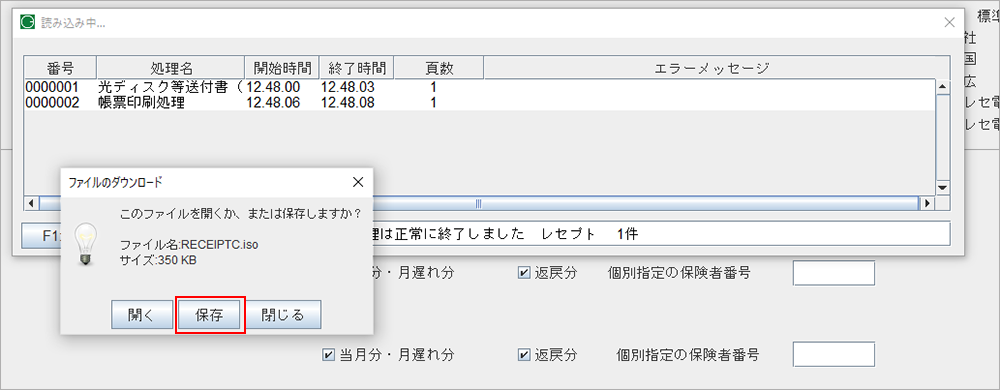Click the 保存 button in download dialog
Image resolution: width=1000 pixels, height=390 pixels.
coord(210,315)
